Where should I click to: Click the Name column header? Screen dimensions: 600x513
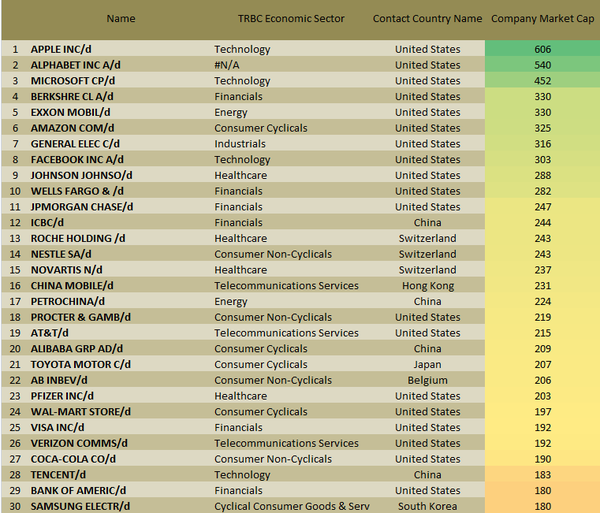(x=120, y=18)
